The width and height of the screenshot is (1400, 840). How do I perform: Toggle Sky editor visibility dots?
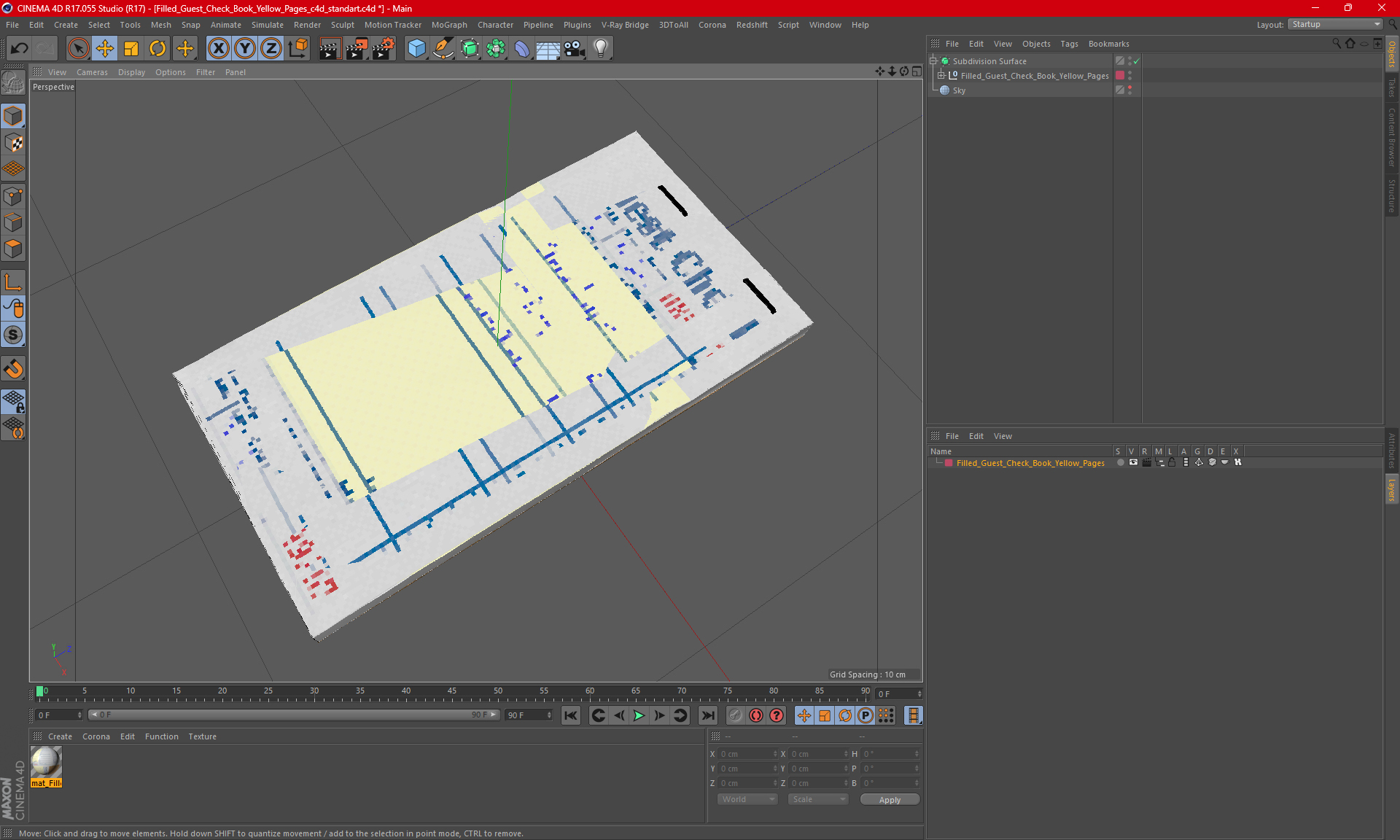pyautogui.click(x=1130, y=90)
